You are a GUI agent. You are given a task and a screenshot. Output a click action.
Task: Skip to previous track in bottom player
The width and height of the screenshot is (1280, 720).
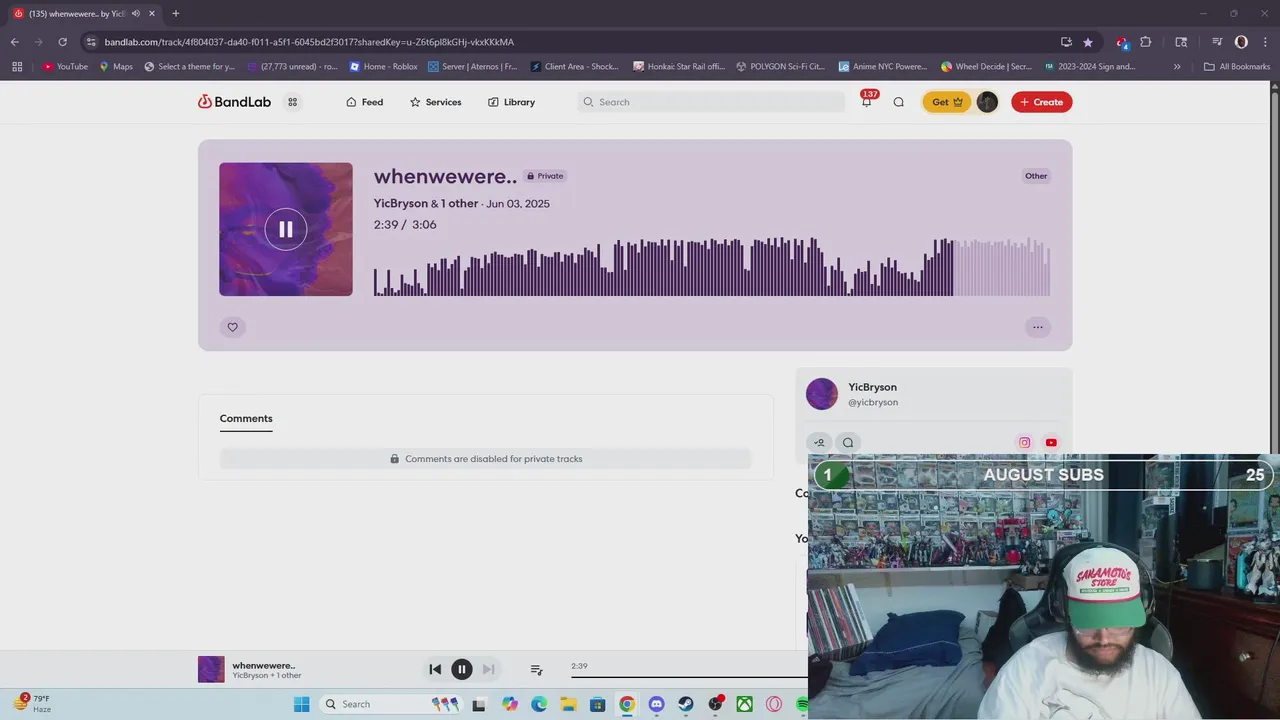point(435,669)
